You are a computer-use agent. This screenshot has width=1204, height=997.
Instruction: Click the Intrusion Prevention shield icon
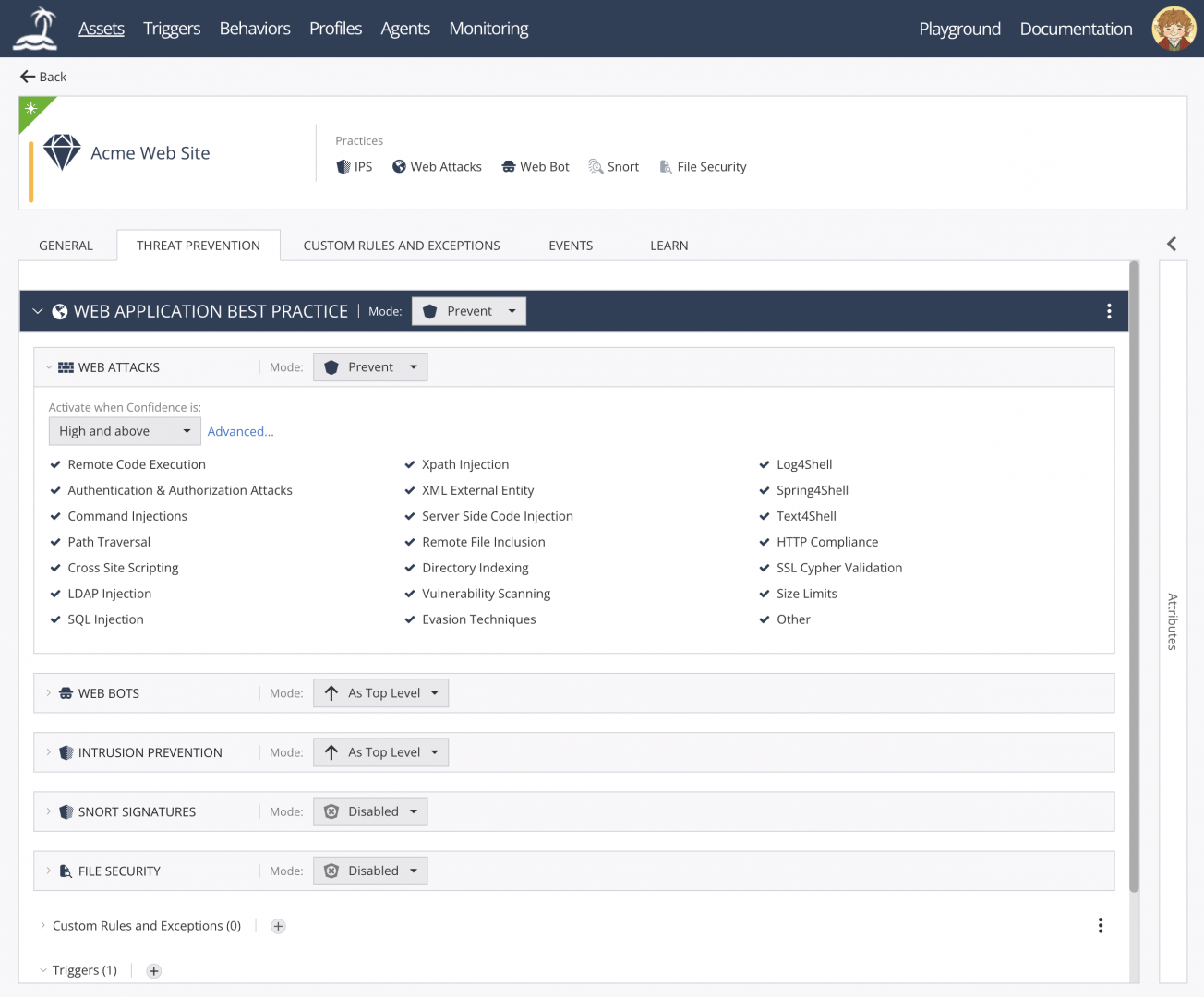coord(66,752)
